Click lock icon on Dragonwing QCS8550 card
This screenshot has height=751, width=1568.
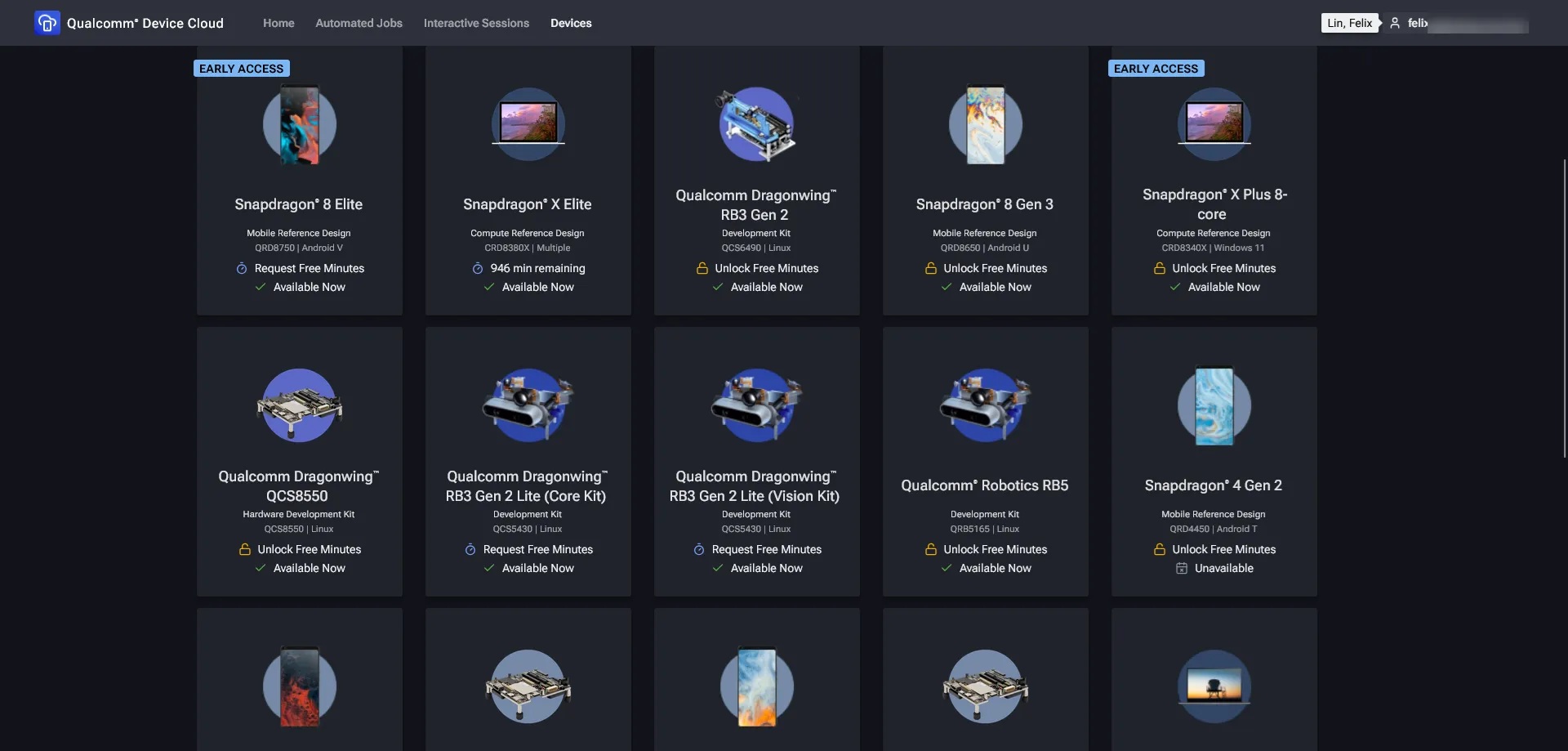[x=245, y=549]
